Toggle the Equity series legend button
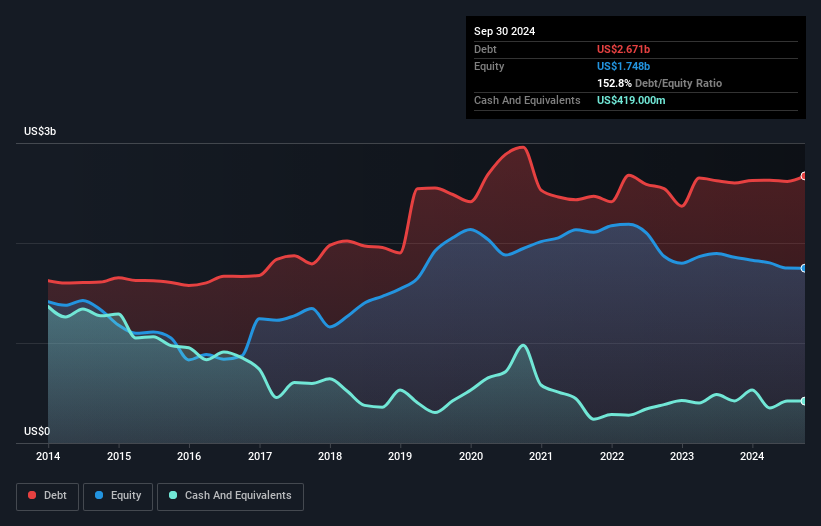This screenshot has width=821, height=526. click(x=118, y=496)
